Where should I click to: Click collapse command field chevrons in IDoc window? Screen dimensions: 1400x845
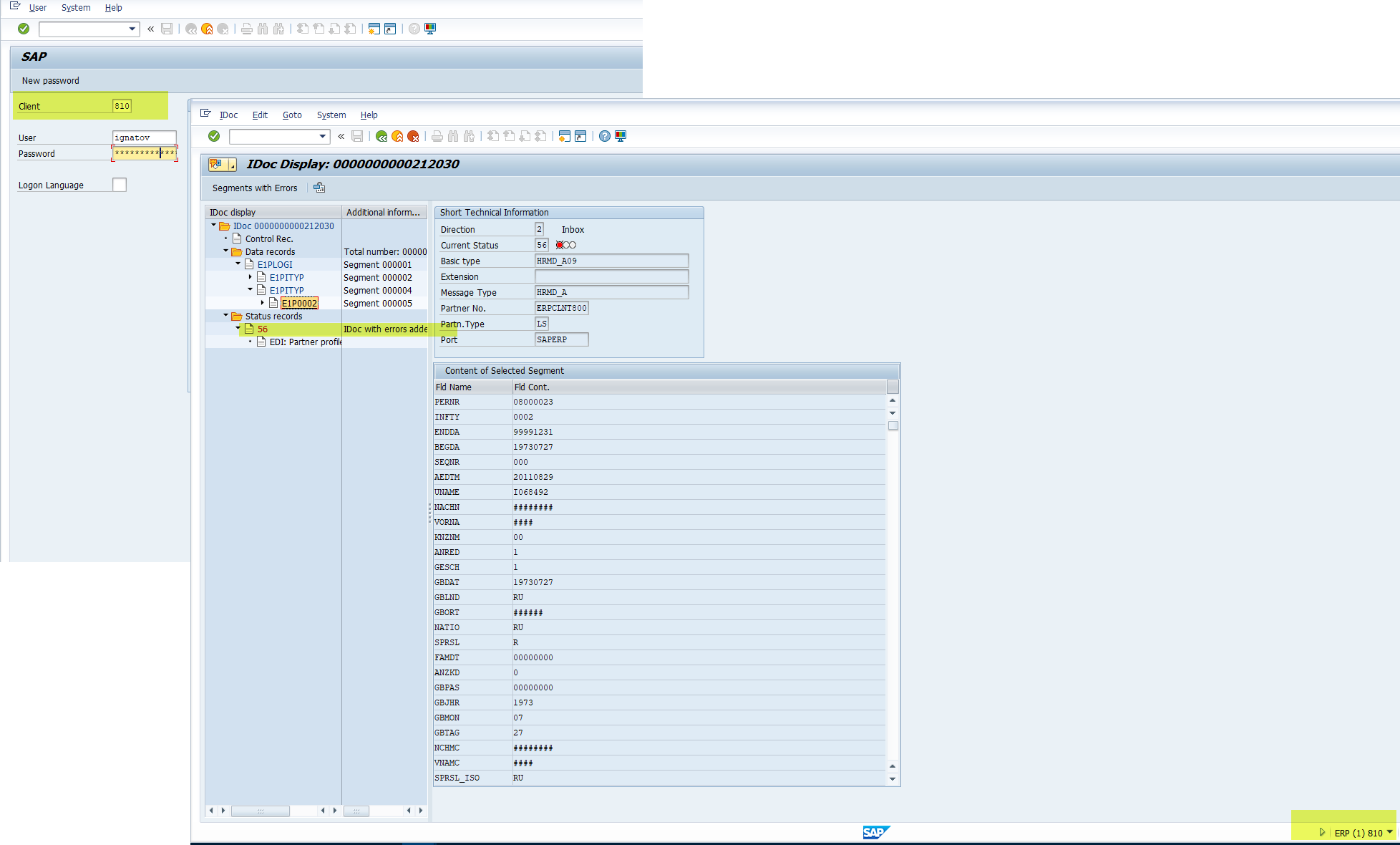[x=341, y=136]
